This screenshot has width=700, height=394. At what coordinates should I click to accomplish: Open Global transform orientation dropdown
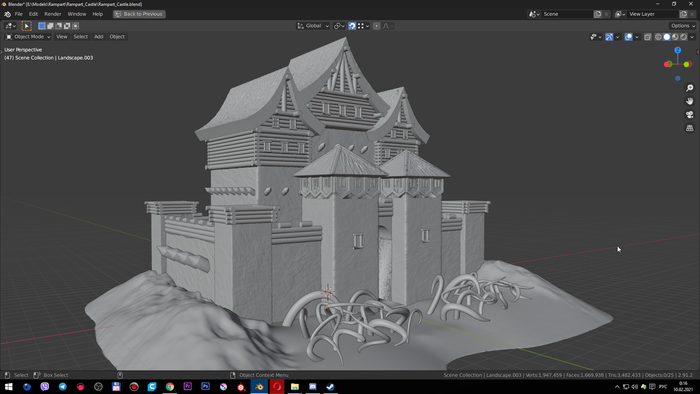pyautogui.click(x=313, y=26)
